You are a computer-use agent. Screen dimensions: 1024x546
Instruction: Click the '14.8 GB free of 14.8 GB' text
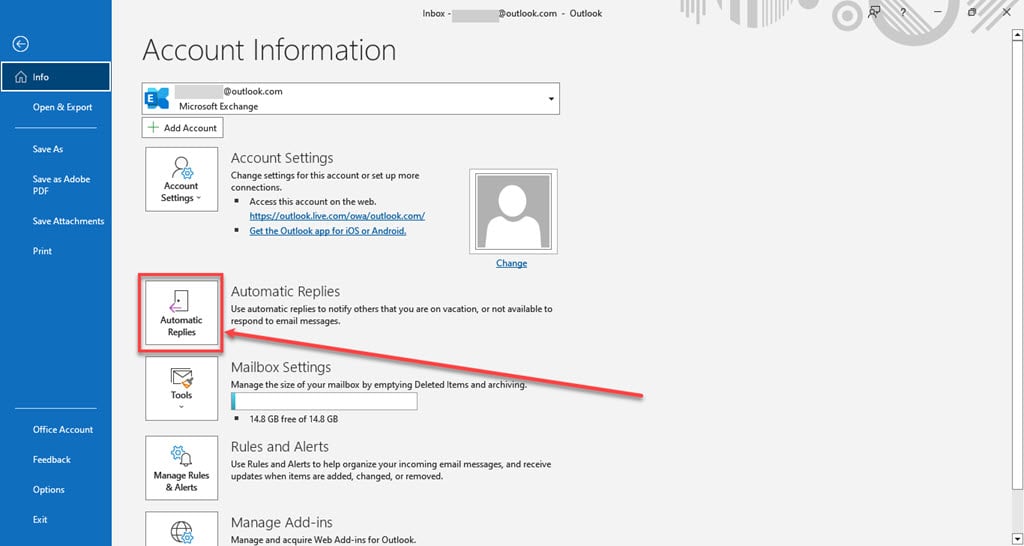pos(294,419)
